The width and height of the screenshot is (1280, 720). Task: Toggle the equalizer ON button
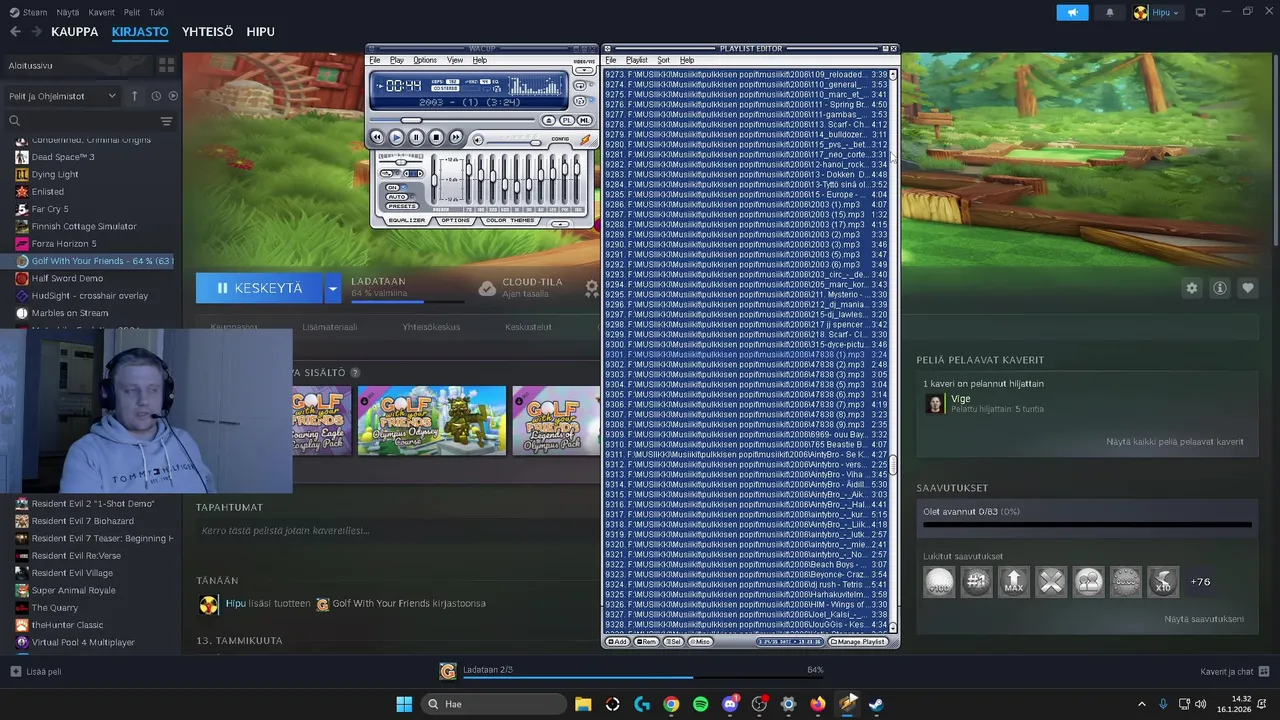pyautogui.click(x=392, y=188)
